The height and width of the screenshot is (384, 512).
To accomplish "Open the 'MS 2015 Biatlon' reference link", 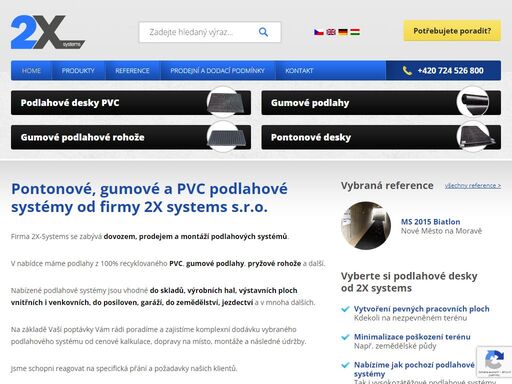I will click(x=430, y=222).
